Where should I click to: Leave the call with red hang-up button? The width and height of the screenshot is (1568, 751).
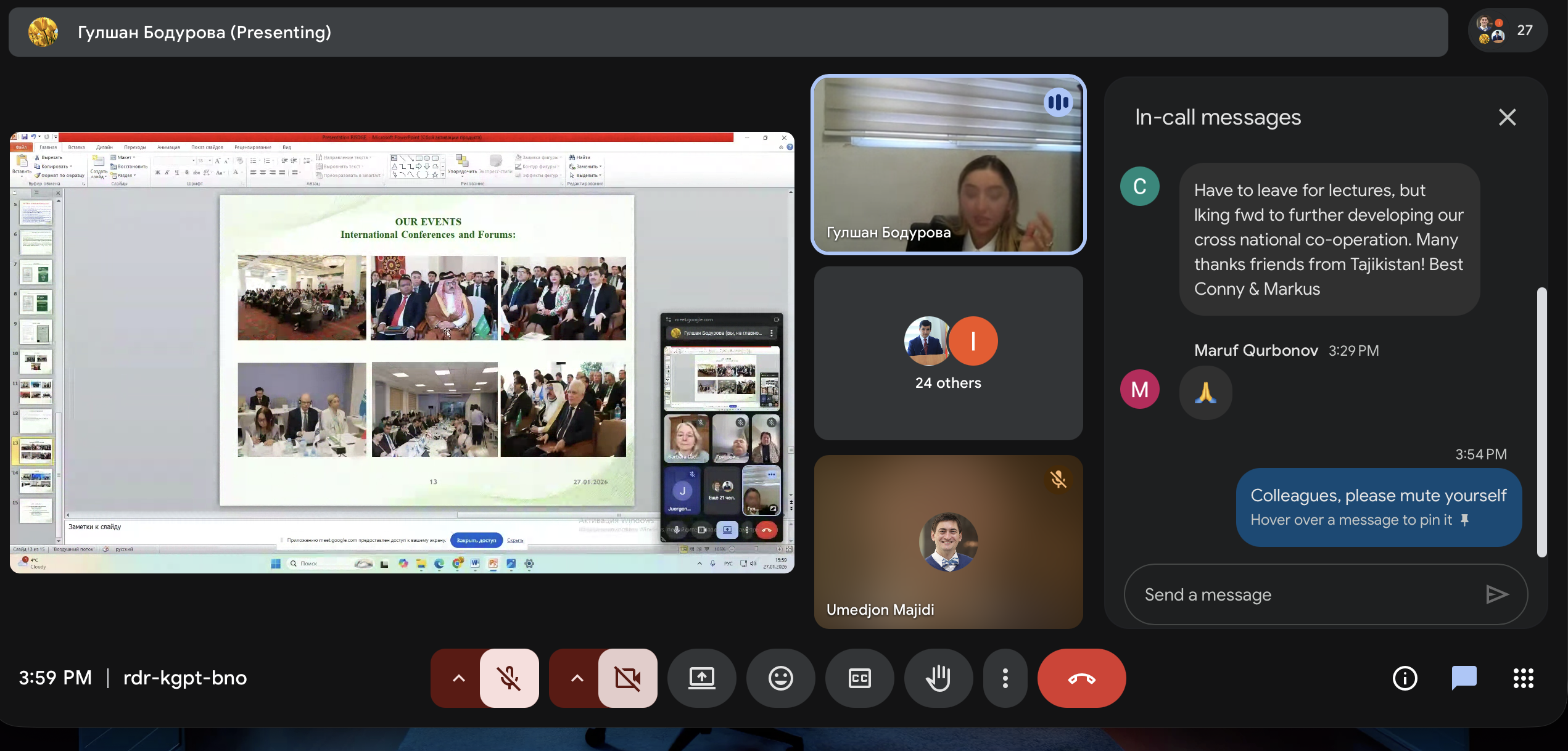(x=1081, y=678)
